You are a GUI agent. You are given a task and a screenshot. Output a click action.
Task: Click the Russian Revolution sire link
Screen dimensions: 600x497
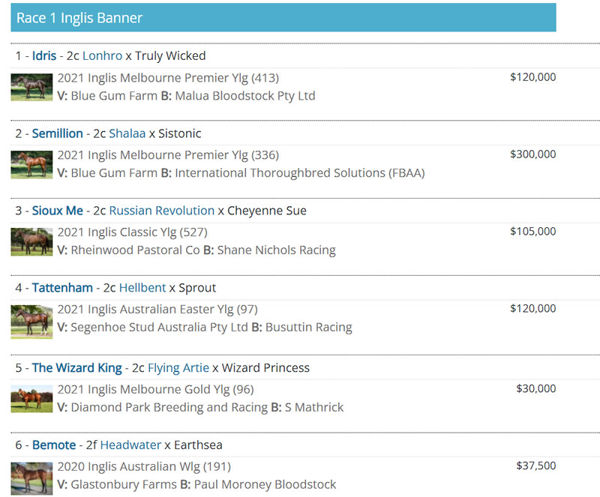click(162, 211)
